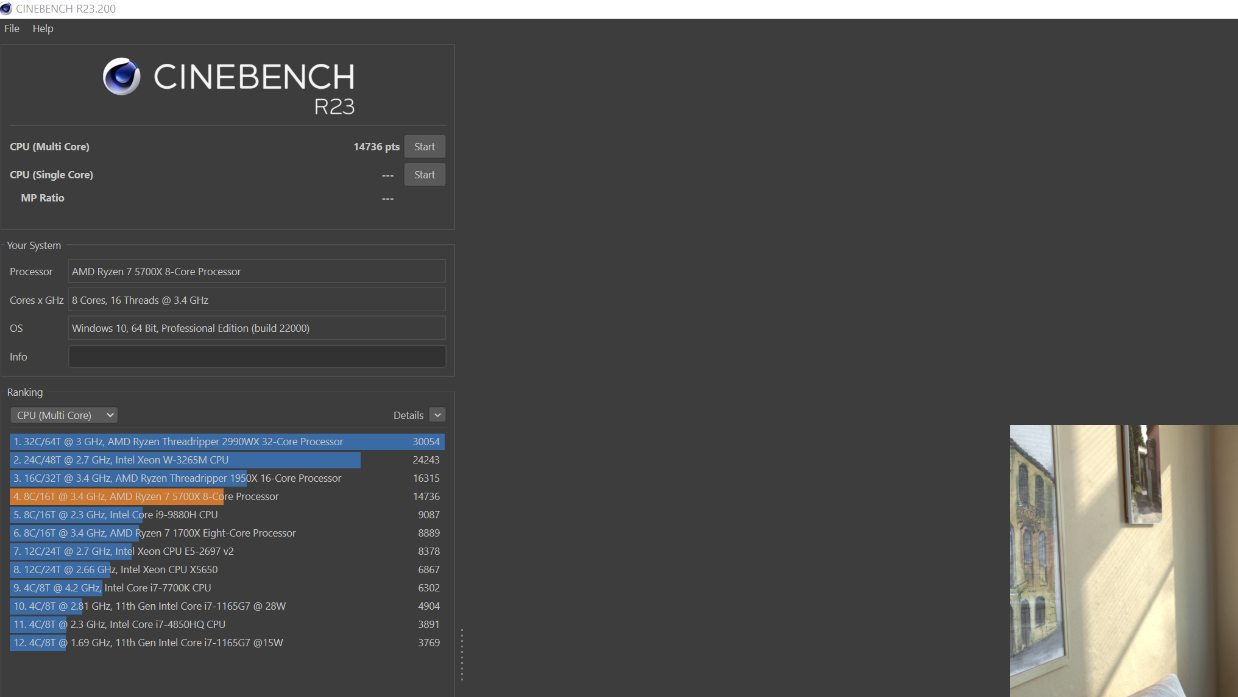Select the i7-1165G7 @15W ranking row
Viewport: 1238px width, 697px height.
[227, 643]
